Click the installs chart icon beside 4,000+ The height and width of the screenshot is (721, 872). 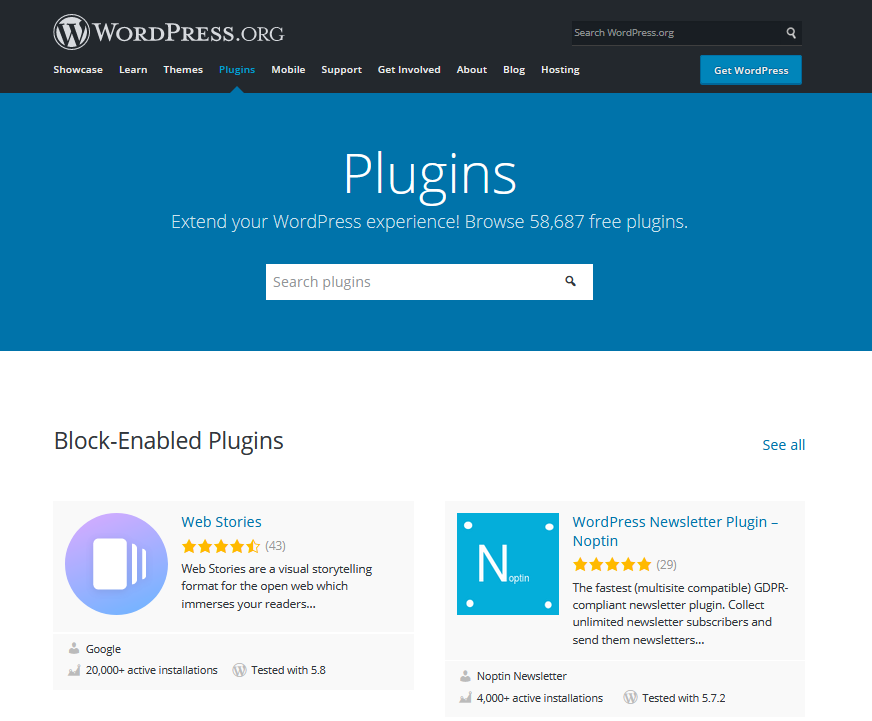pyautogui.click(x=465, y=698)
